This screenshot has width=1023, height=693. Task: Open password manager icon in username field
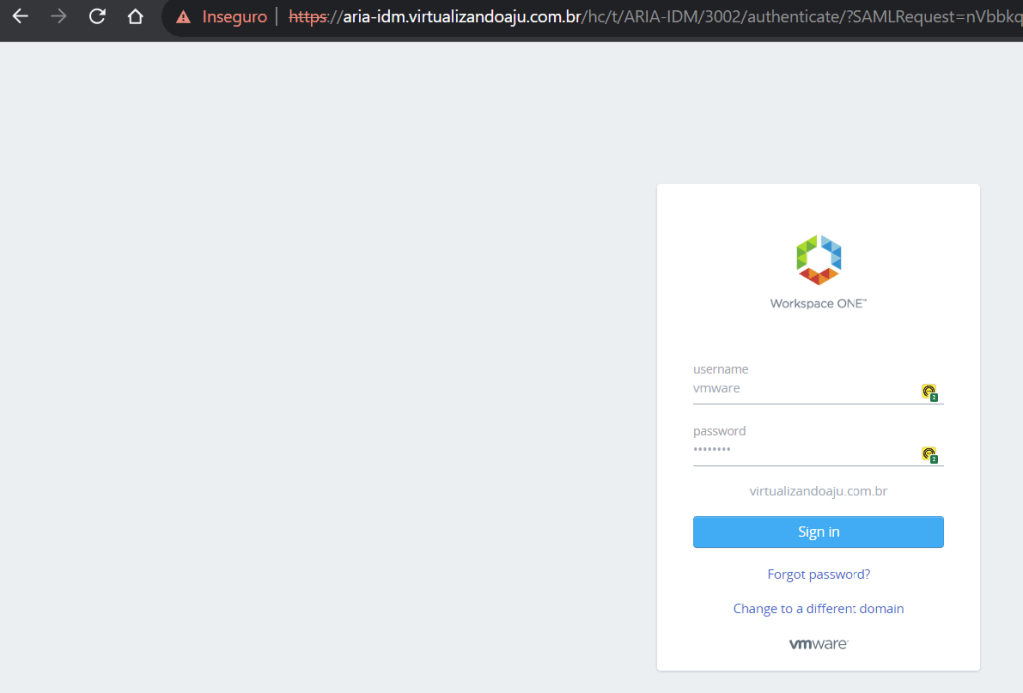point(929,392)
